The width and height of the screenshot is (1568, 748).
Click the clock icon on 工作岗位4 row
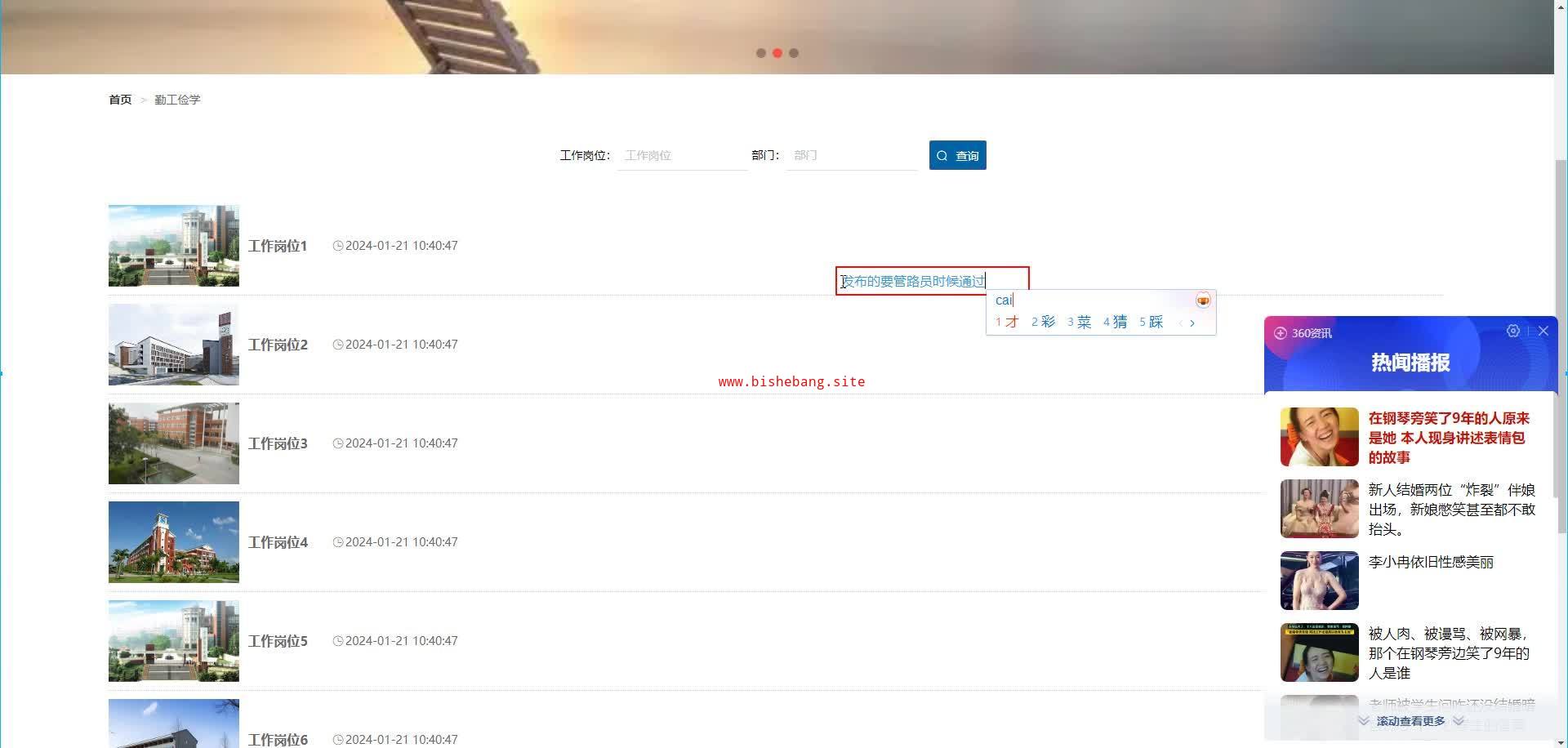pos(338,542)
